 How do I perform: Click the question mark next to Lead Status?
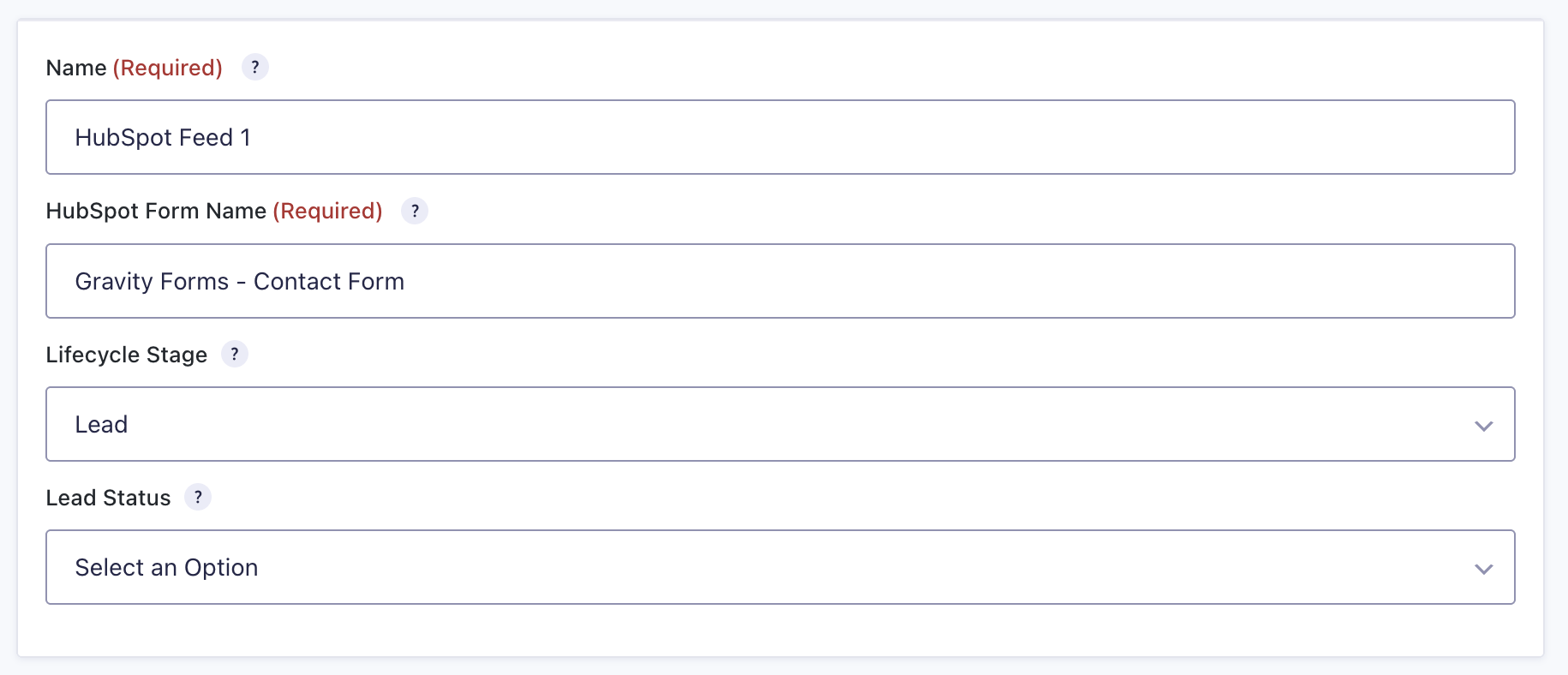coord(198,497)
